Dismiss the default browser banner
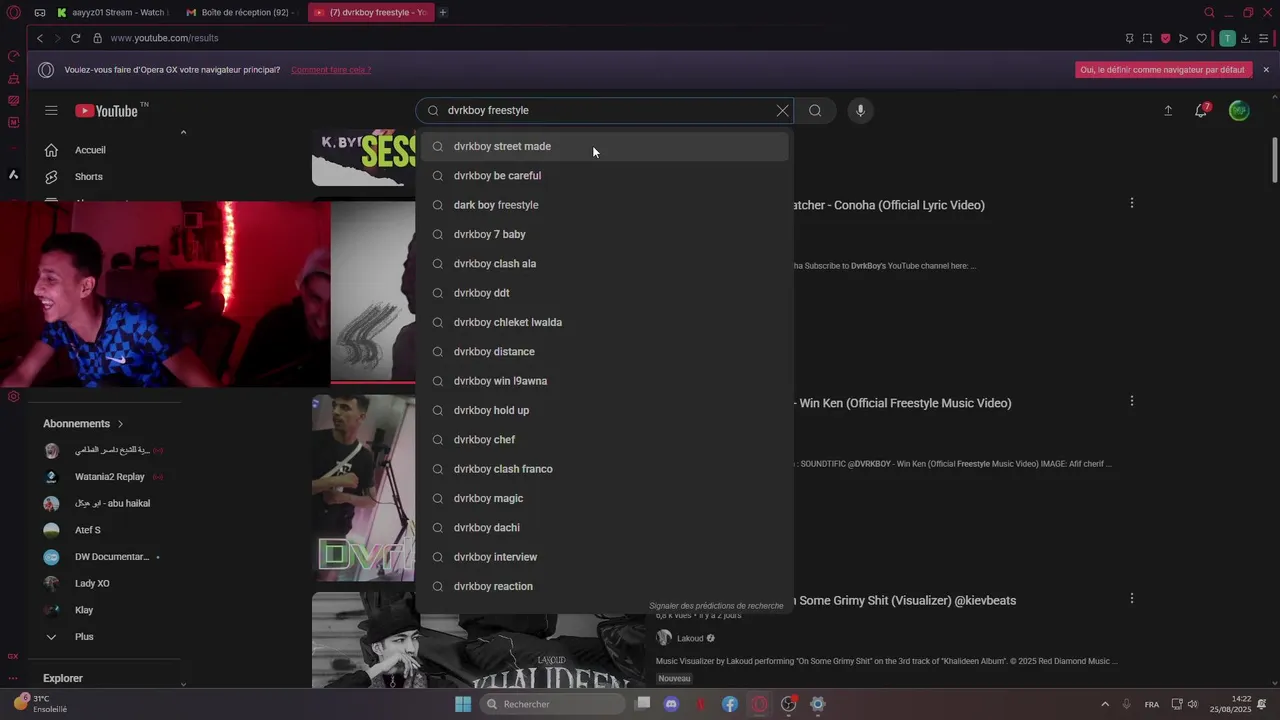This screenshot has height=720, width=1280. coord(1266,70)
